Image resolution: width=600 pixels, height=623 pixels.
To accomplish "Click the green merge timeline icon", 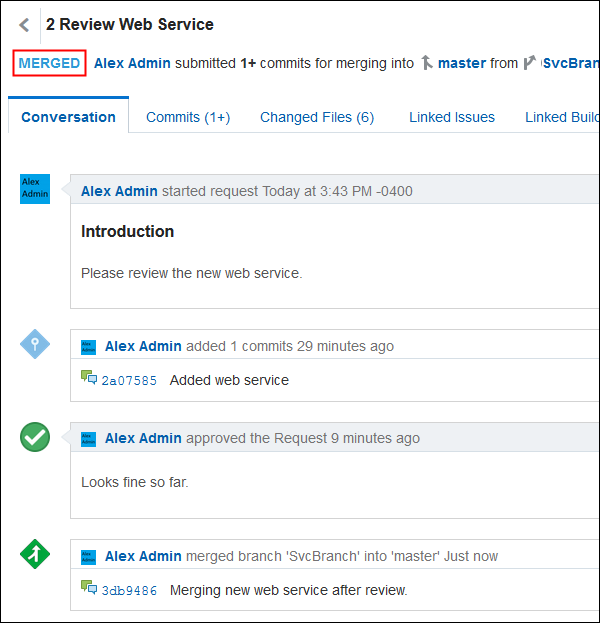I will 35,555.
